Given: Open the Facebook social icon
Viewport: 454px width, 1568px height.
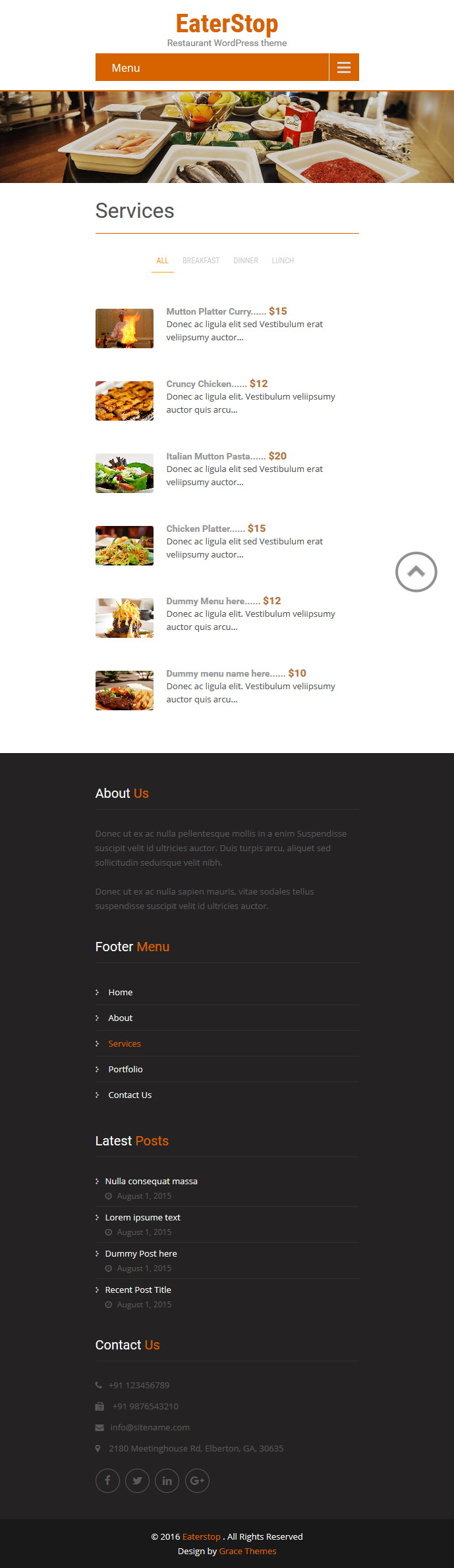Looking at the screenshot, I should tap(107, 1480).
